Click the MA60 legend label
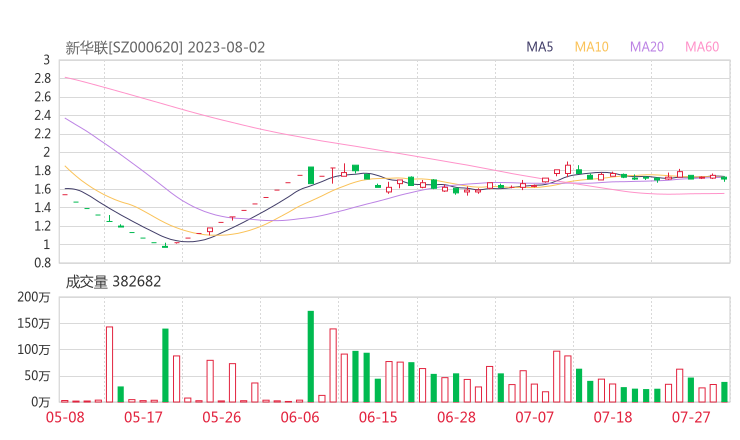Image resolution: width=740 pixels, height=440 pixels. pyautogui.click(x=702, y=47)
